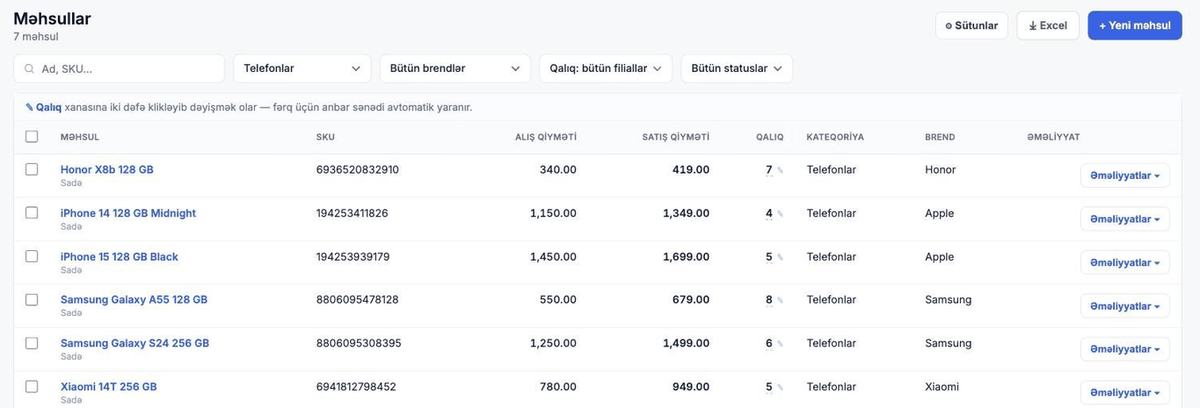This screenshot has width=1200, height=408.
Task: Tick the Xiaomi 14T 256 GB checkbox
Action: [31, 387]
